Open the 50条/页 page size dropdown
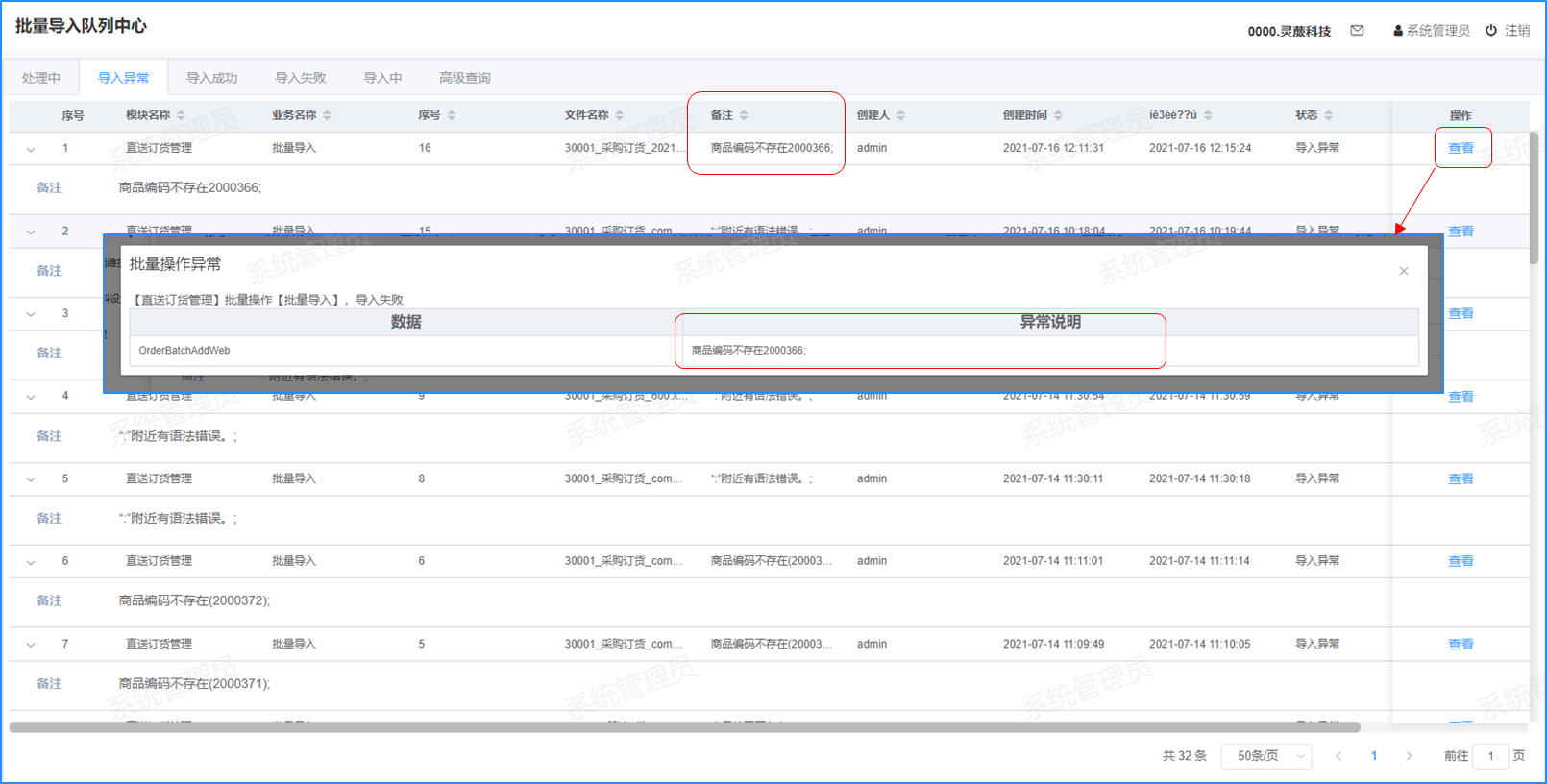This screenshot has width=1547, height=784. coord(1266,756)
